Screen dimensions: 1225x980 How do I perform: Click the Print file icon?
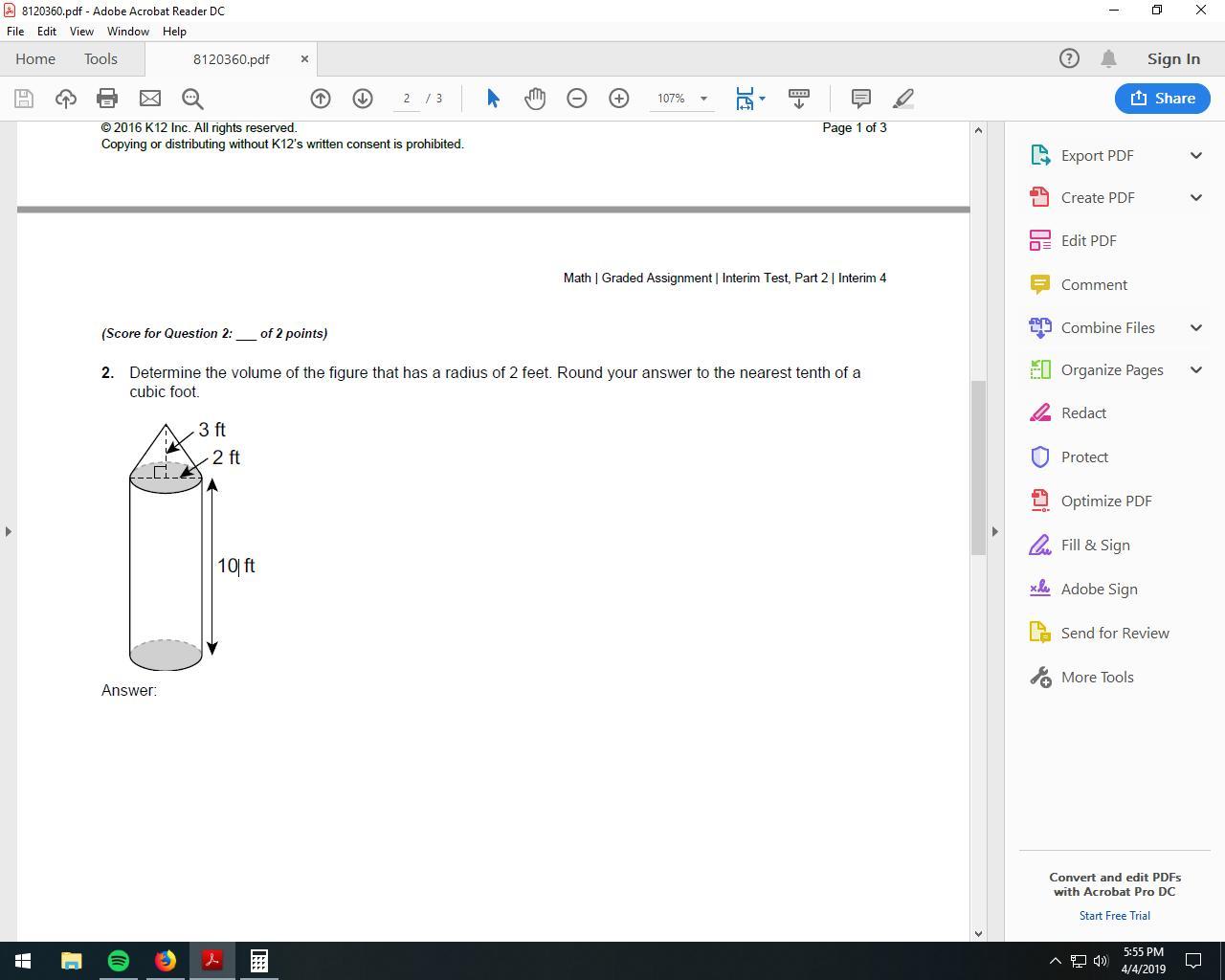(107, 99)
